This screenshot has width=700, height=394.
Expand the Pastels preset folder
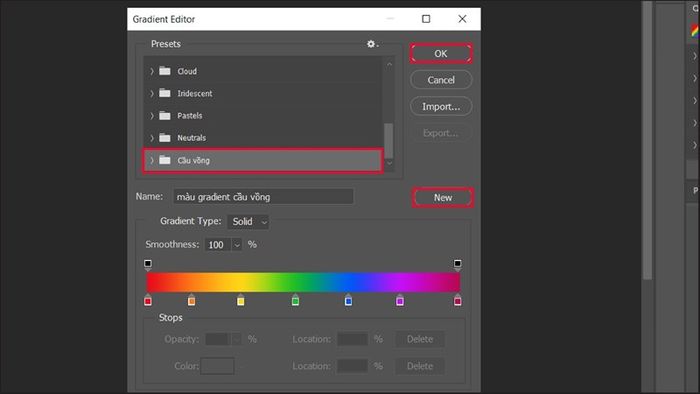(152, 116)
